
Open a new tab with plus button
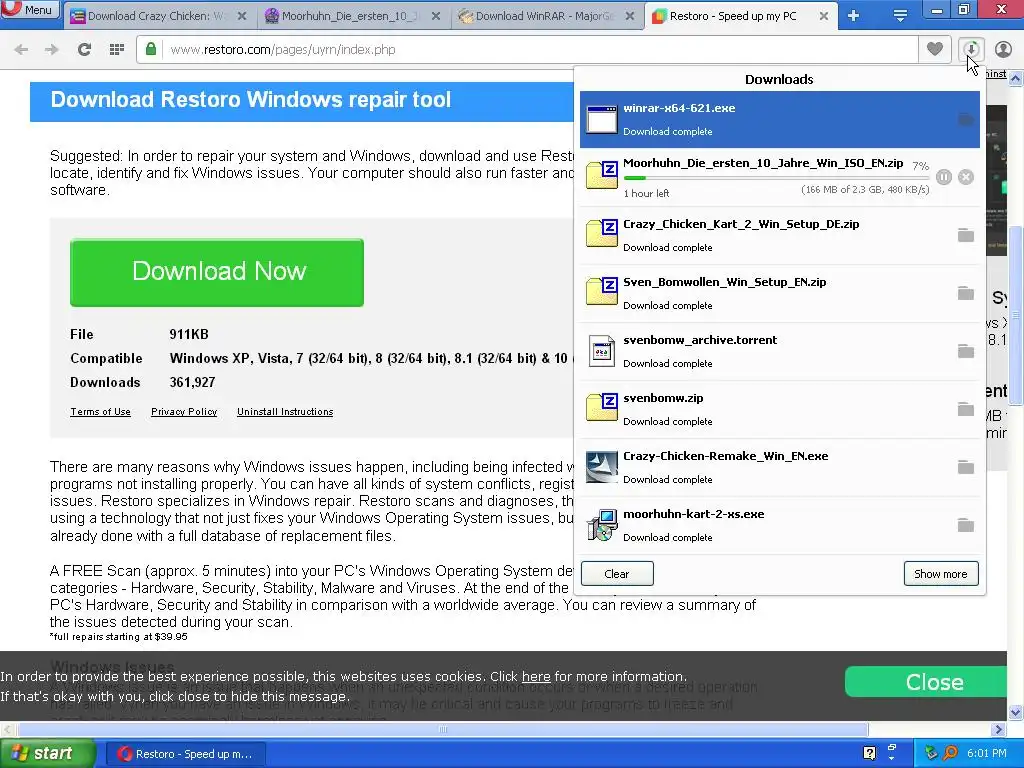(854, 16)
